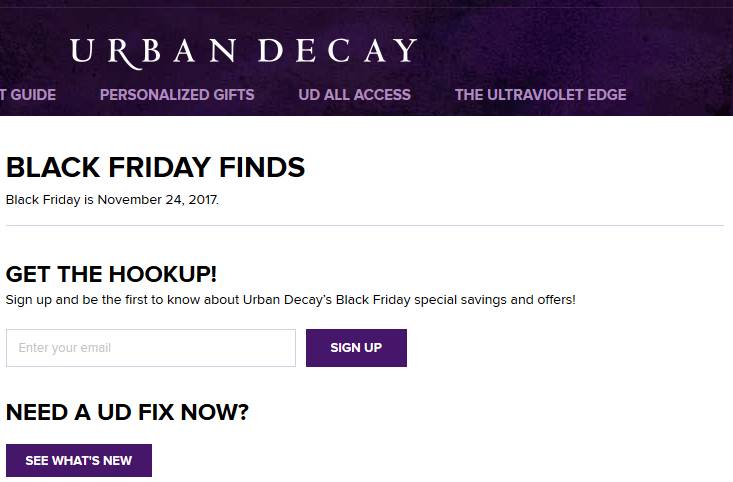Open the Personalized Gifts menu item
Viewport: 733px width, 482px height.
tap(177, 95)
